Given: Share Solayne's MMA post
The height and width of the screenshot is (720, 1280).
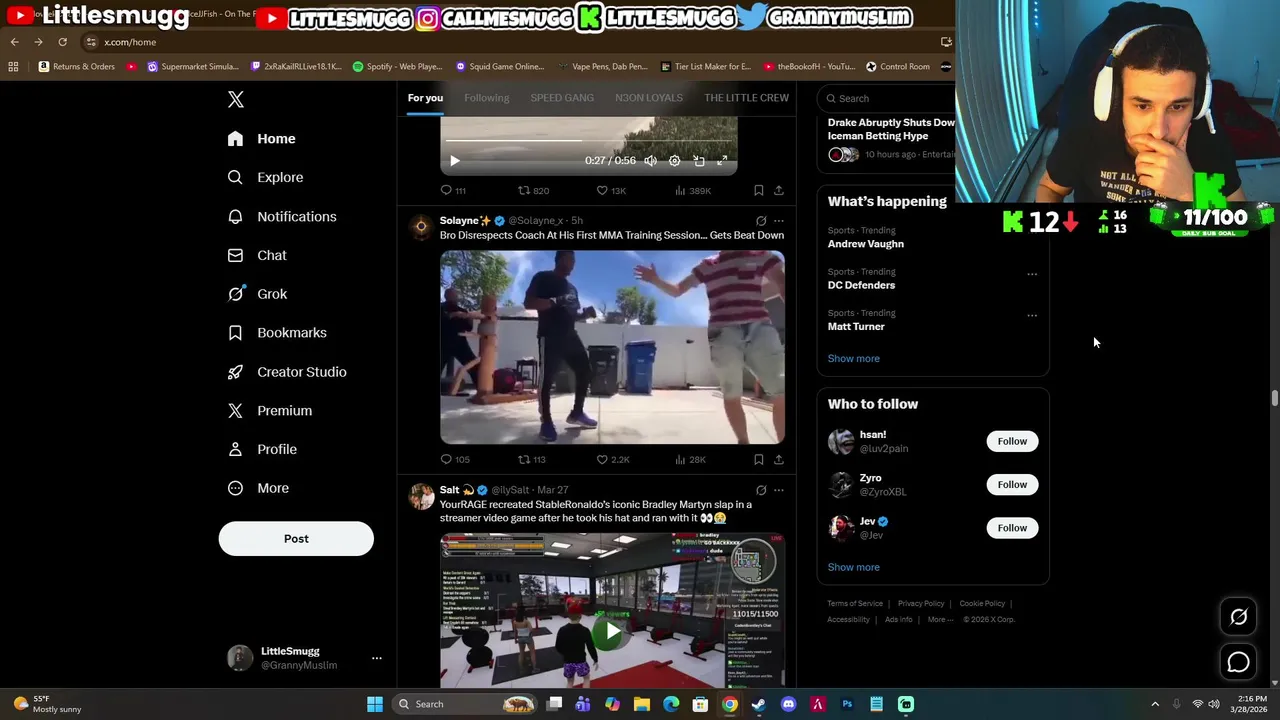Looking at the screenshot, I should click(x=779, y=459).
